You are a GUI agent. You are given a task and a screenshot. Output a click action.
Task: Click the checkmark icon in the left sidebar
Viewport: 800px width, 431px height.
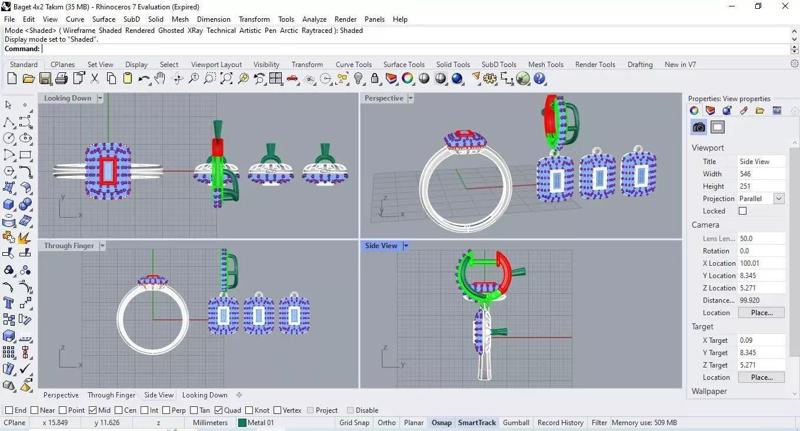[x=25, y=369]
